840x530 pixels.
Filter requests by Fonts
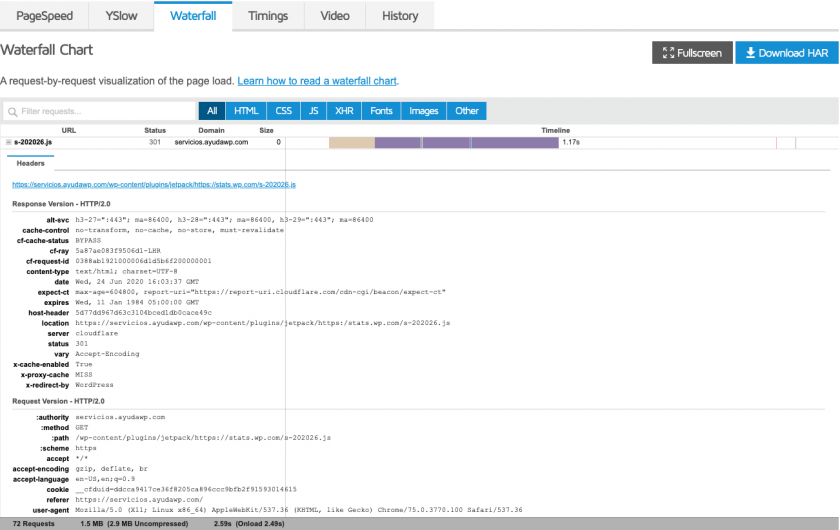(x=381, y=111)
